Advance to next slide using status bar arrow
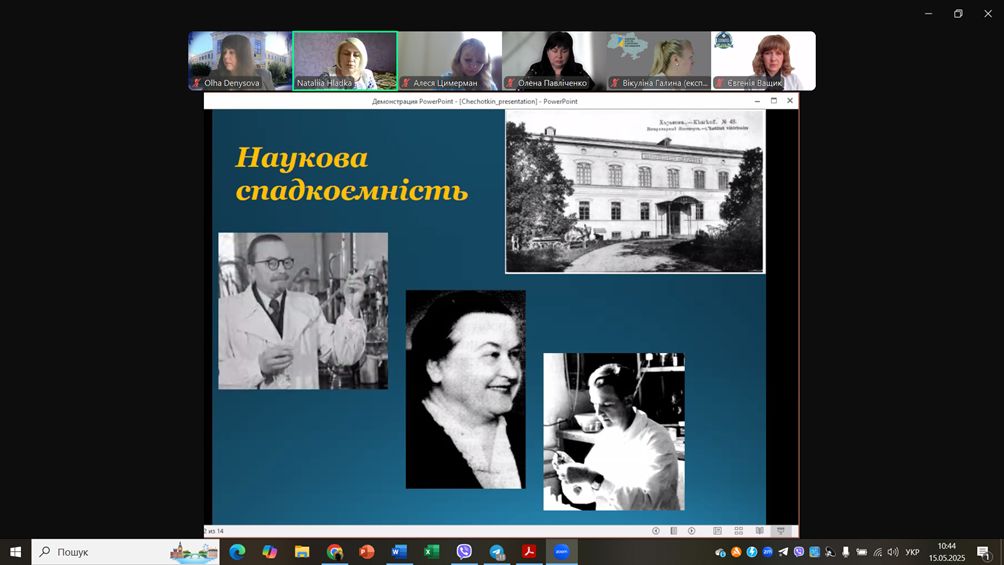This screenshot has height=565, width=1004. point(691,531)
